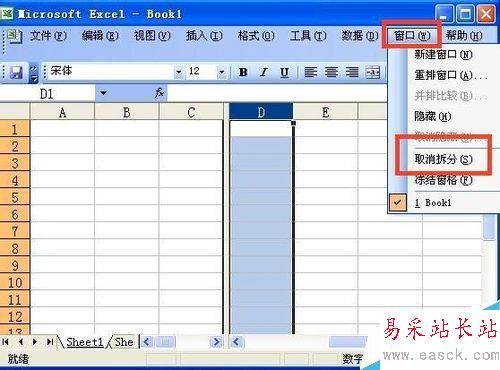Toggle Italic formatting
500x370 pixels.
click(264, 72)
